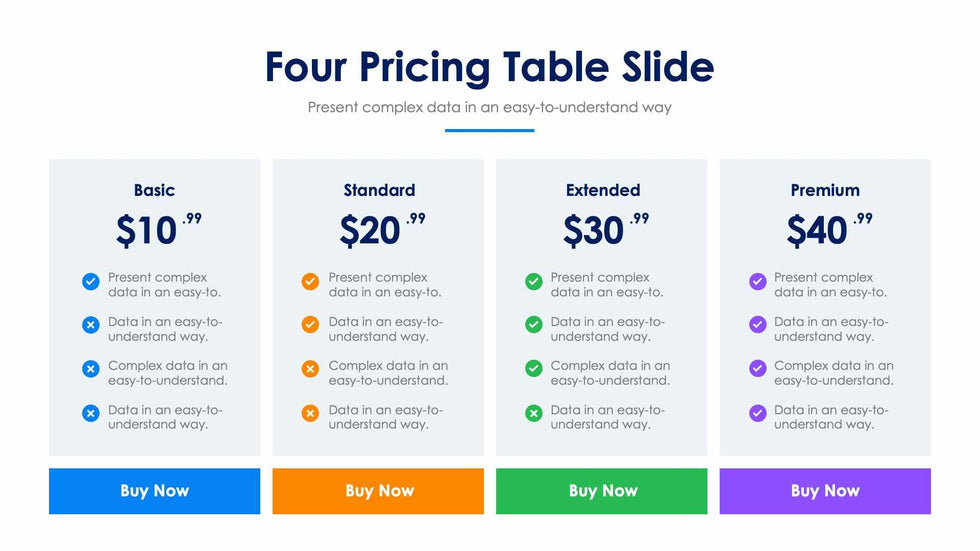The width and height of the screenshot is (980, 551).
Task: Click the Extended plan heading
Action: pos(602,190)
